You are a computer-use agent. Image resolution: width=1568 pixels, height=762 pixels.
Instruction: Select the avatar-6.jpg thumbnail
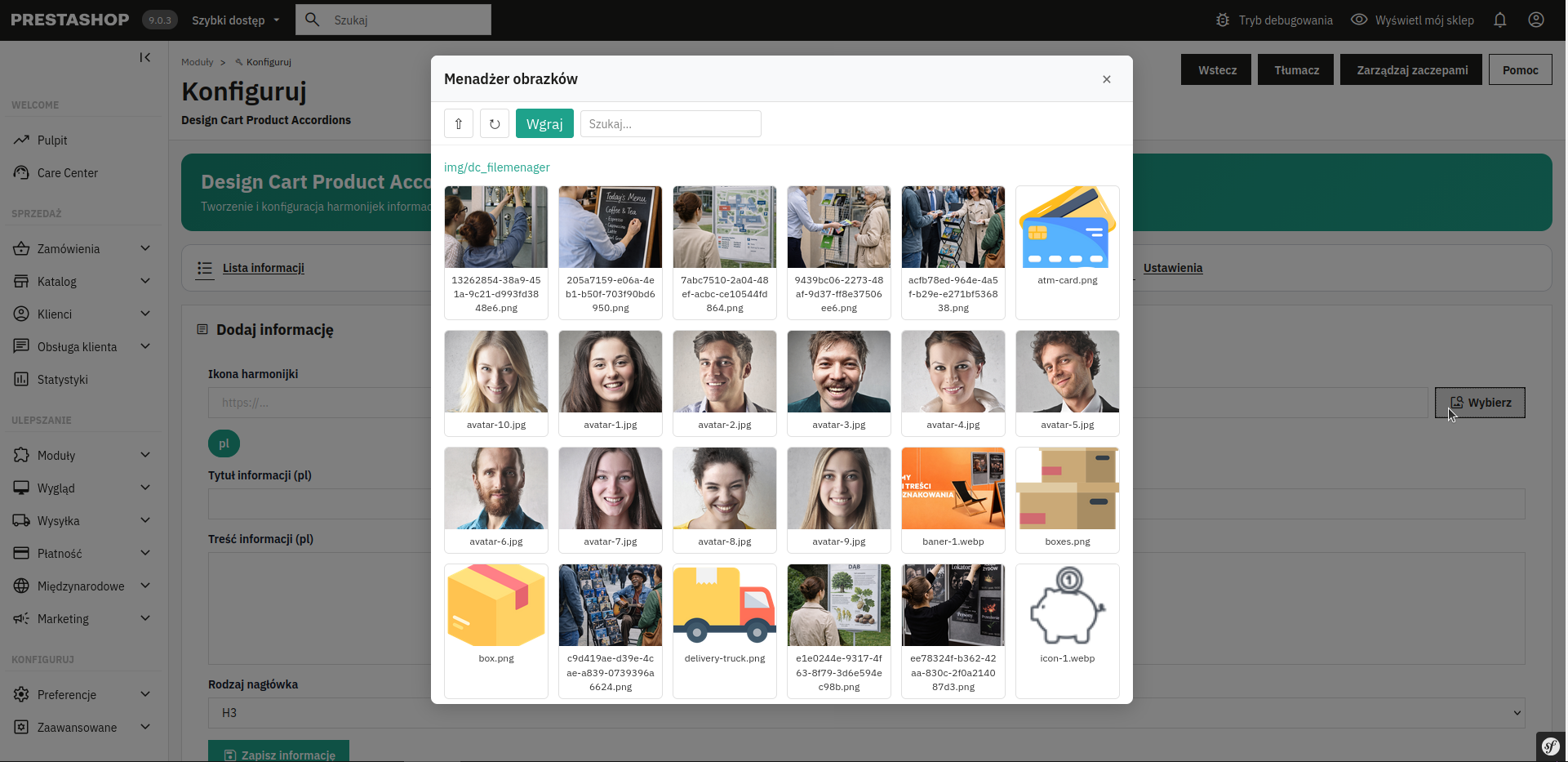click(x=496, y=500)
